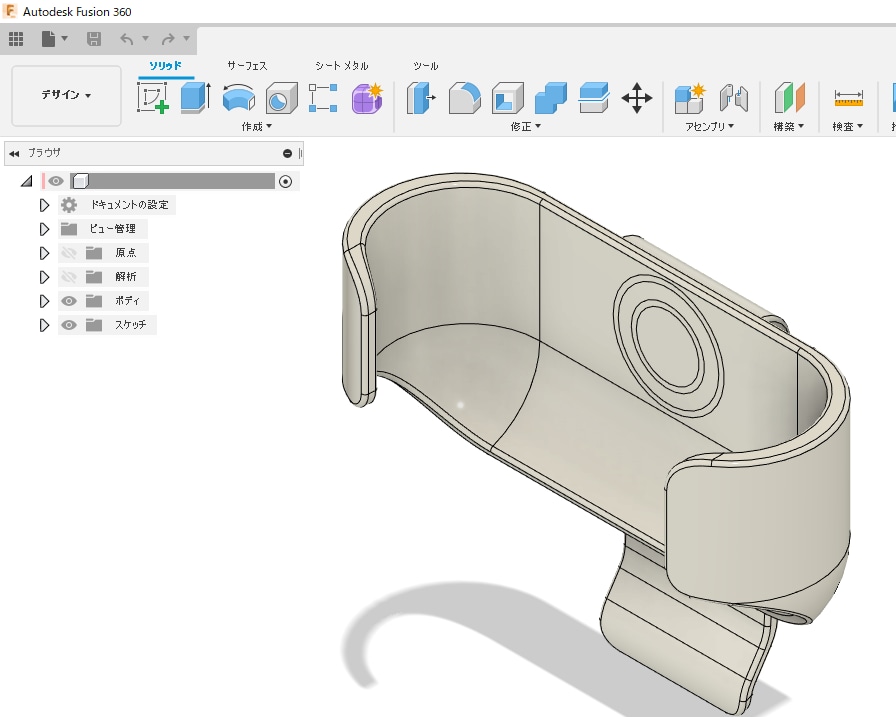The image size is (896, 717).
Task: Select the Joint tool
Action: pos(734,98)
